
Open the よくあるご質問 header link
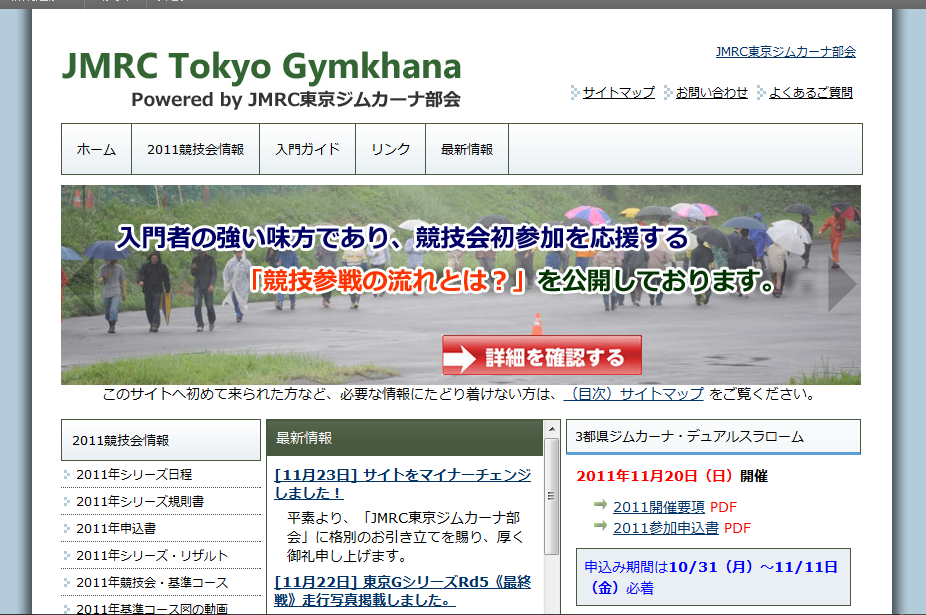tap(811, 92)
